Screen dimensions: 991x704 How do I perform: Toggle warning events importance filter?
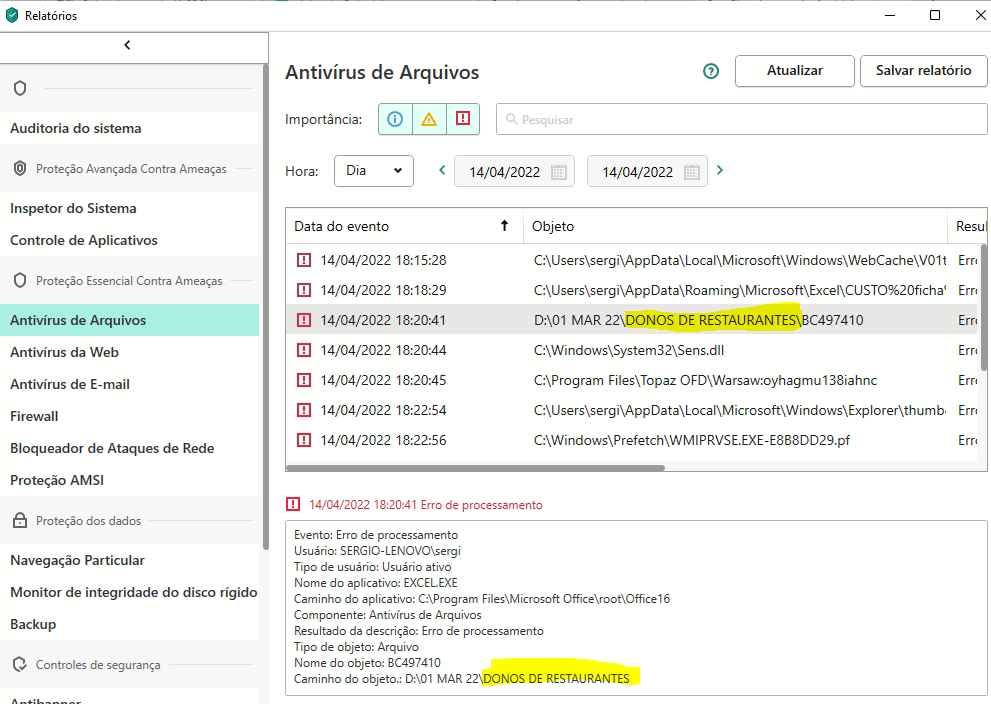click(x=429, y=119)
